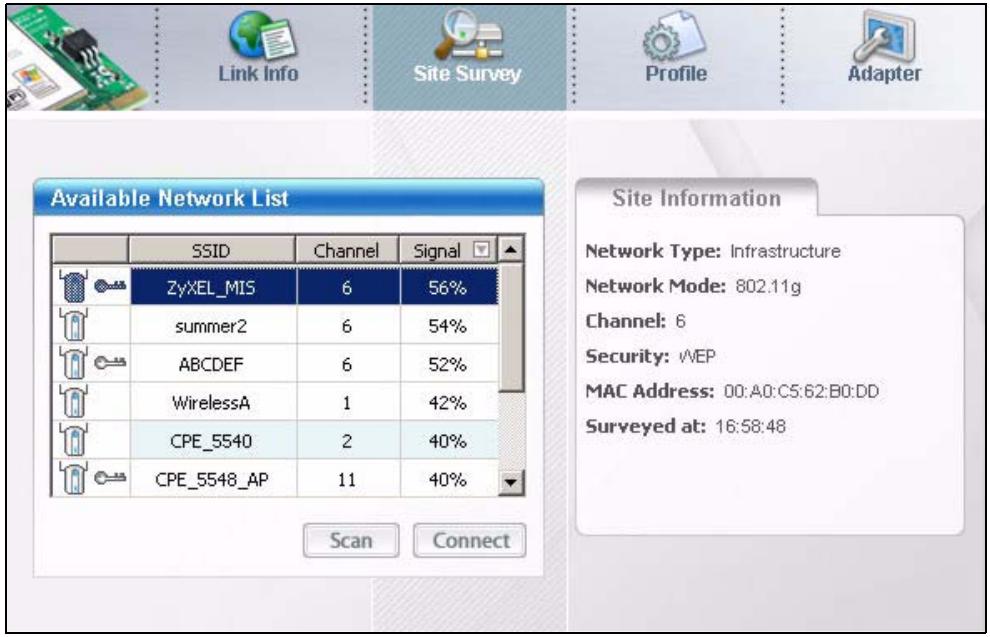This screenshot has height=637, width=990.
Task: Sort list by Signal column header
Action: tap(448, 250)
